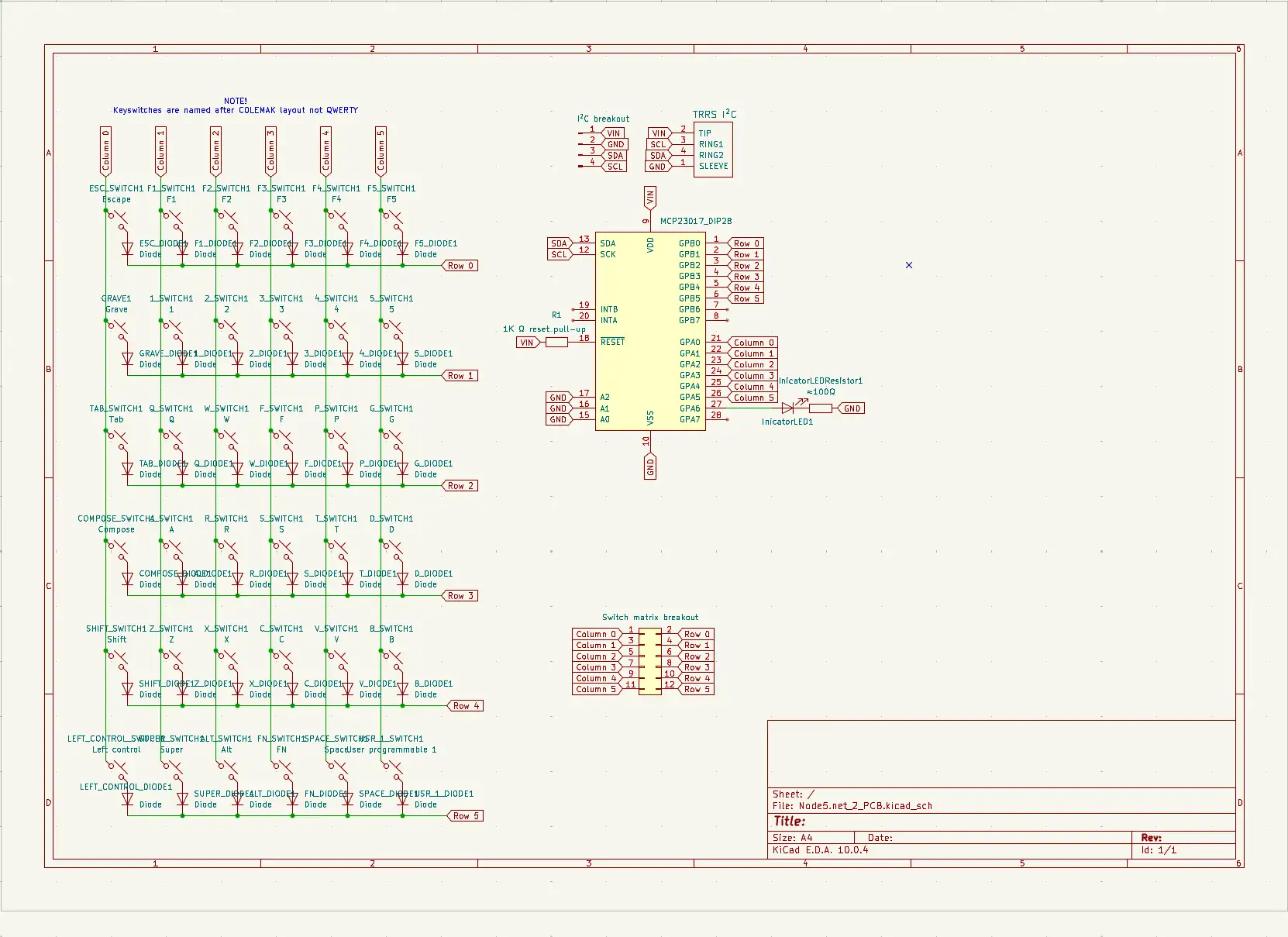Click the D_DIODE1 reference label
Viewport: 1288px width, 937px height.
pos(433,574)
